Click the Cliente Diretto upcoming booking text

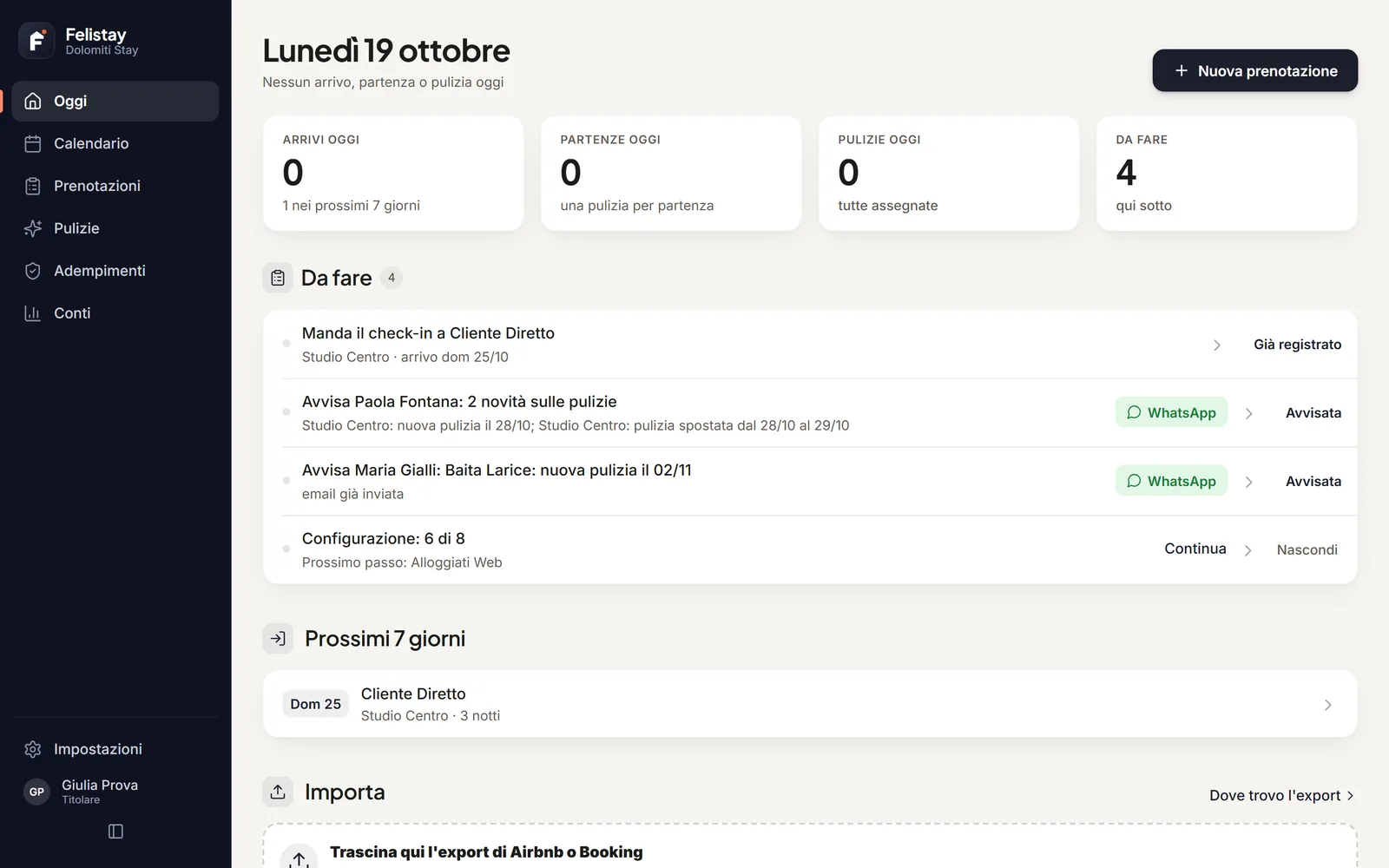413,694
